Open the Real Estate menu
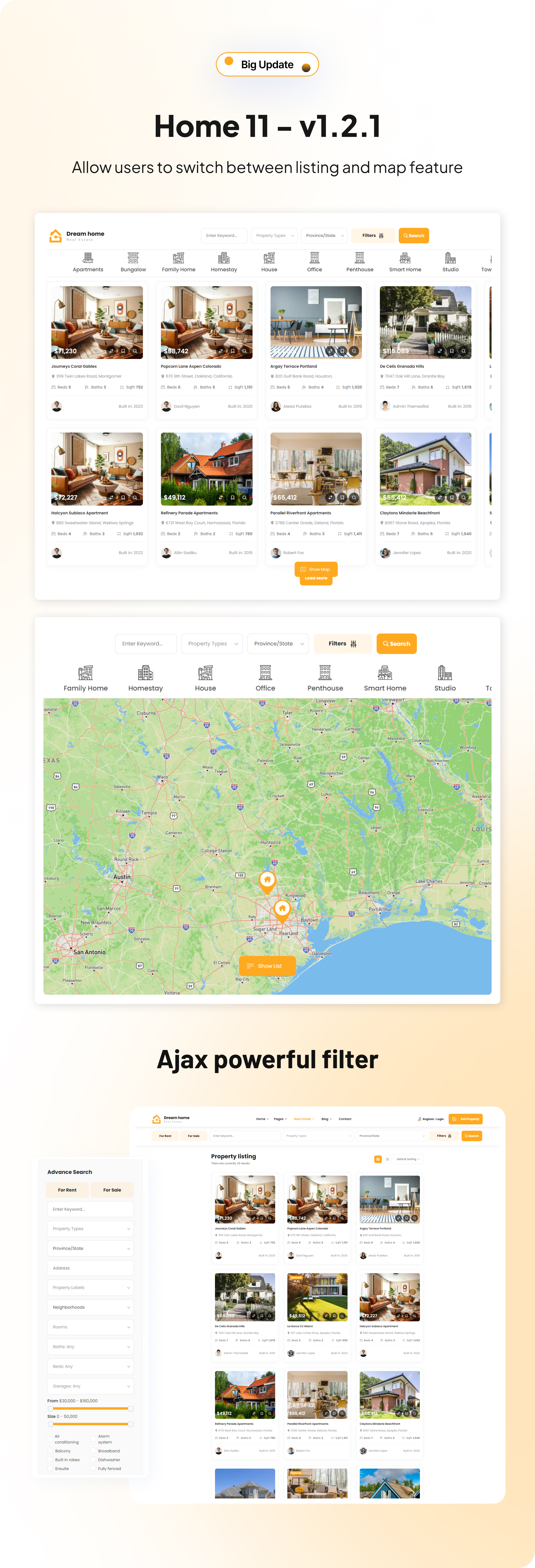Image resolution: width=535 pixels, height=1568 pixels. (304, 1119)
